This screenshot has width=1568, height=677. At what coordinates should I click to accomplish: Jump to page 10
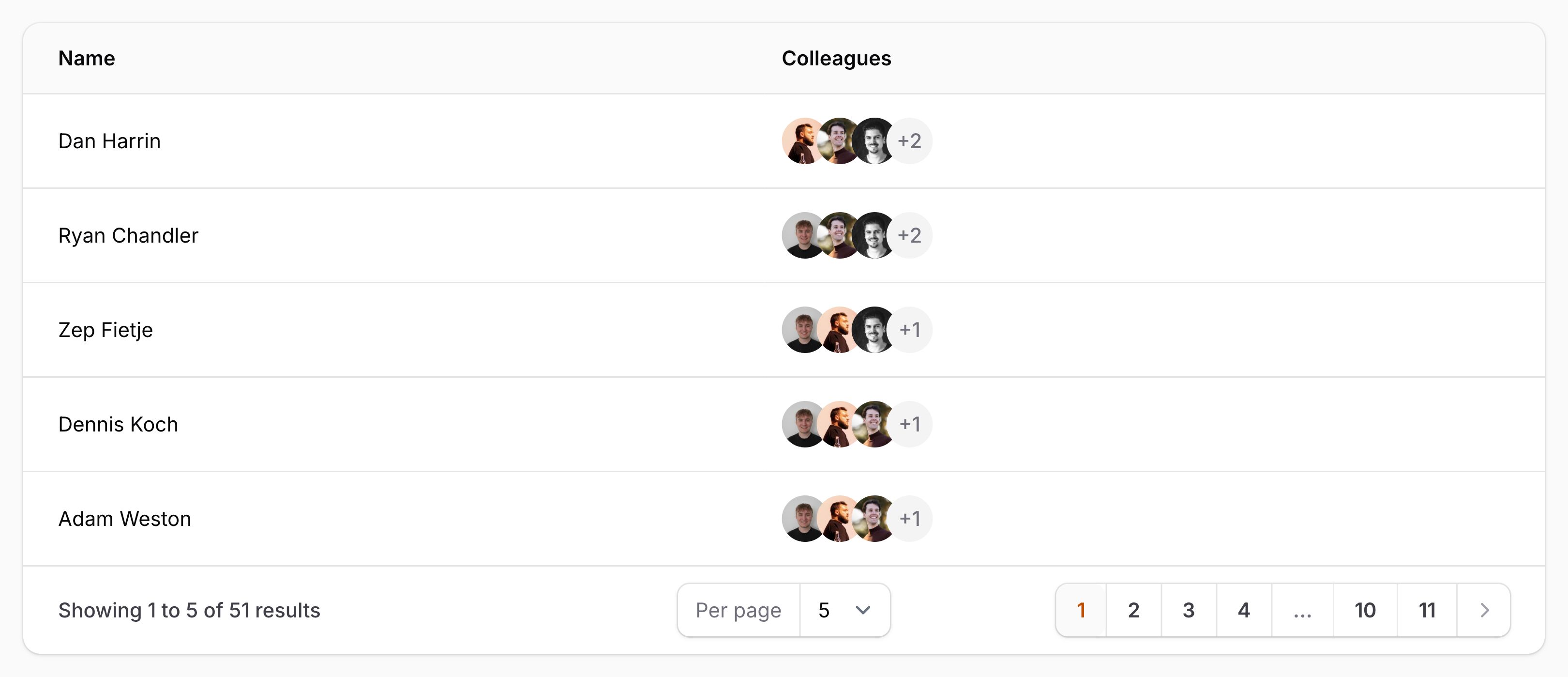(x=1365, y=610)
